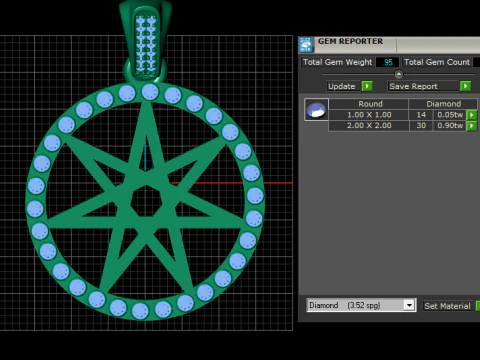Click the green arrow on the 2.00 X 2.00 row
This screenshot has height=360, width=480.
(471, 126)
